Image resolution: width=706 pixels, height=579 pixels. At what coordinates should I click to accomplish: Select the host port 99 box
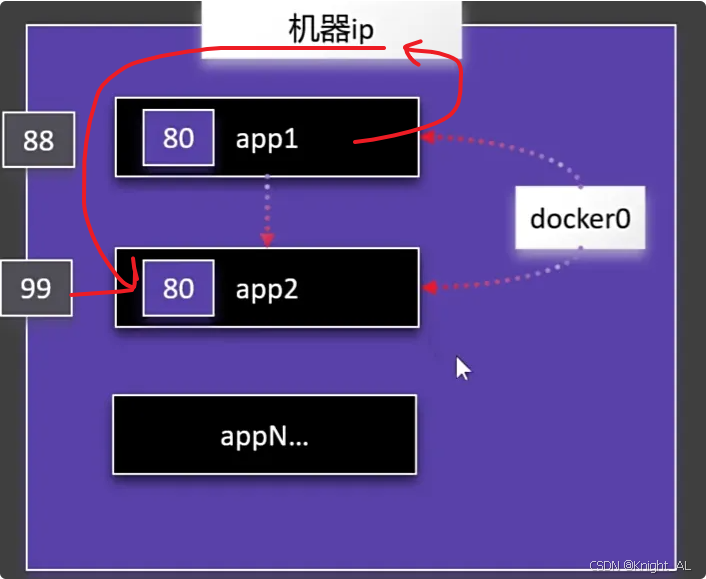tap(36, 288)
